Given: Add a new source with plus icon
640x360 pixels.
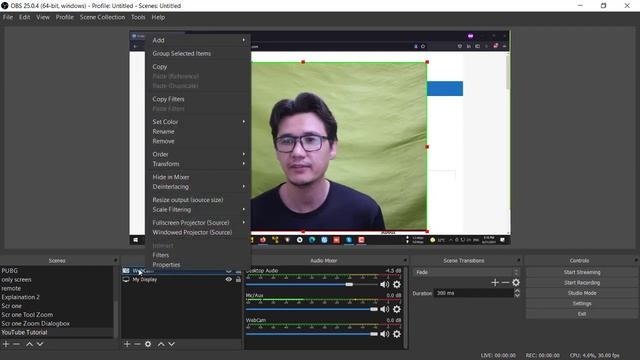Looking at the screenshot, I should (x=127, y=344).
